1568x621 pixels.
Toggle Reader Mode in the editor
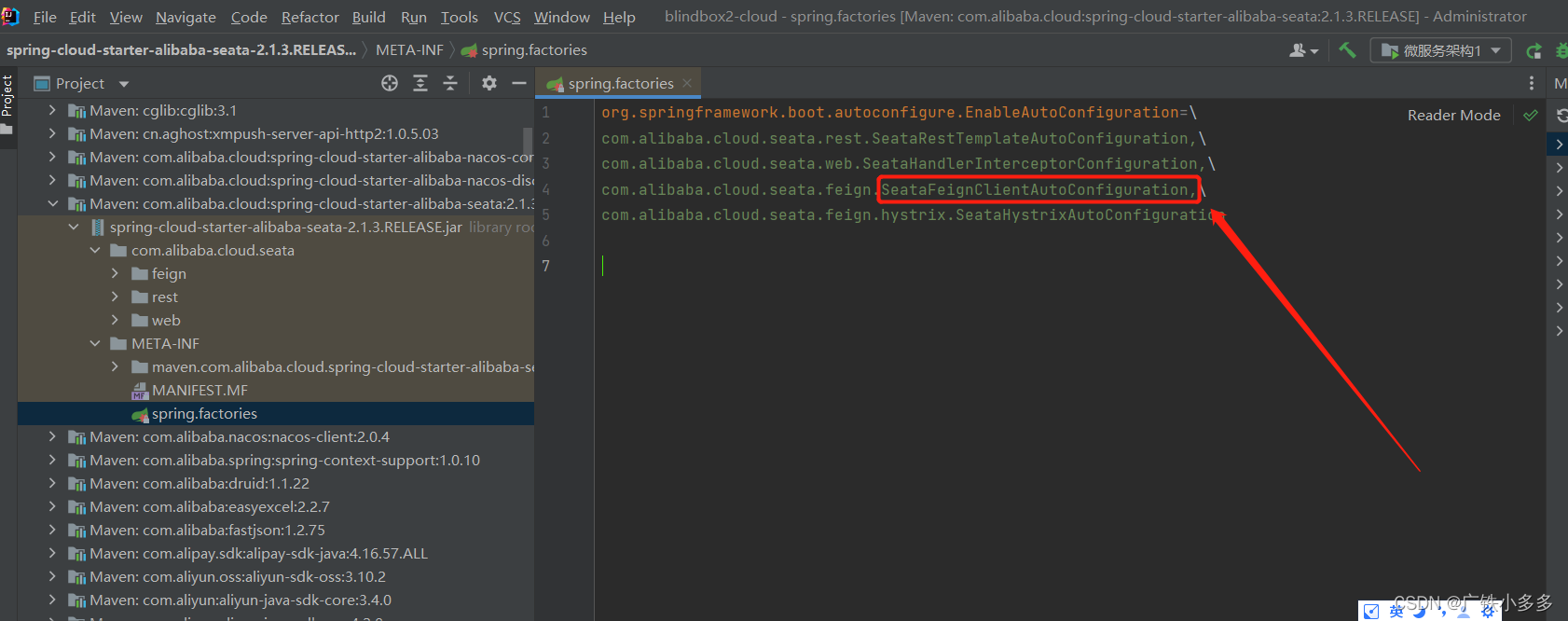tap(1453, 116)
